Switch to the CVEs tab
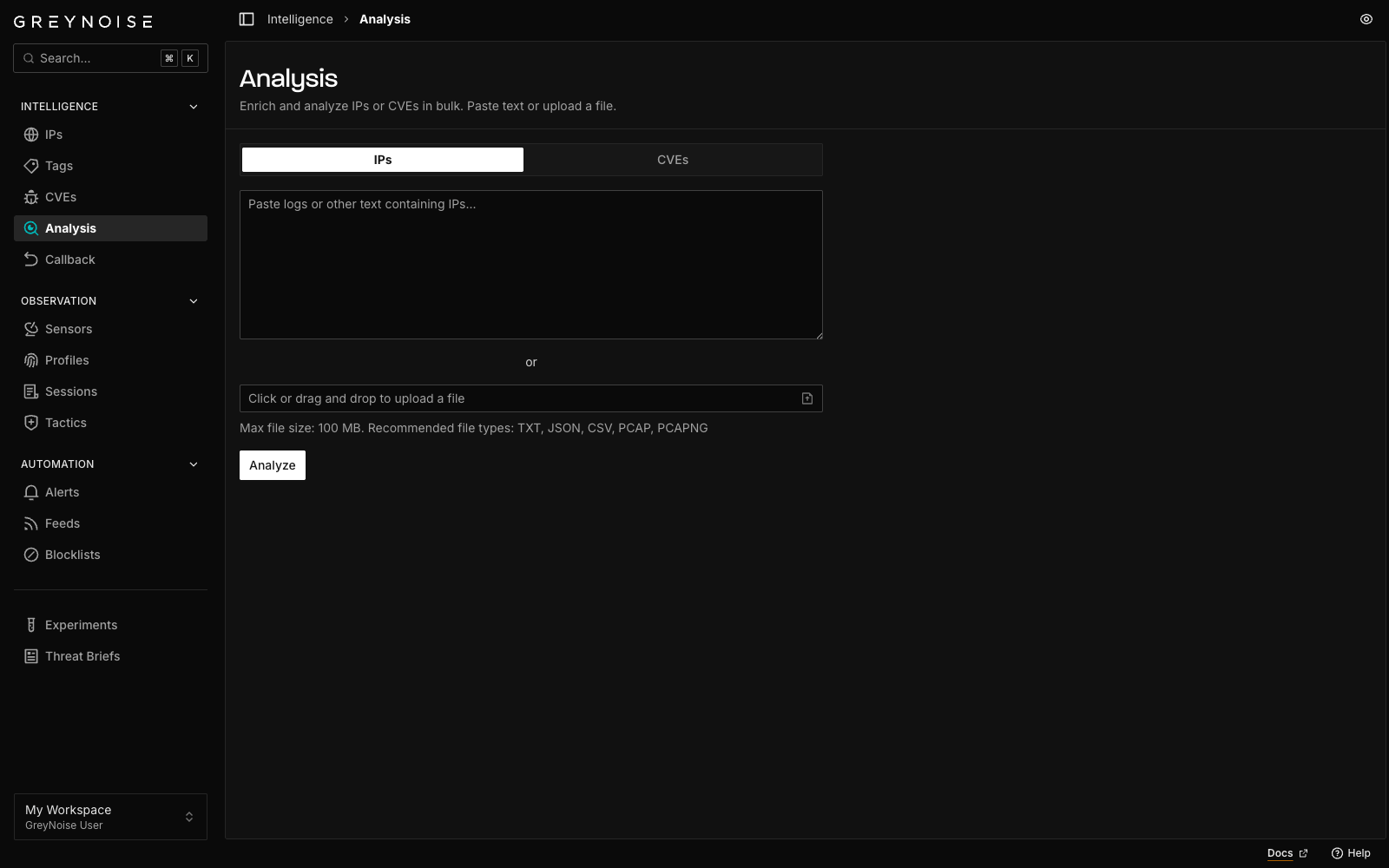1389x868 pixels. point(673,160)
